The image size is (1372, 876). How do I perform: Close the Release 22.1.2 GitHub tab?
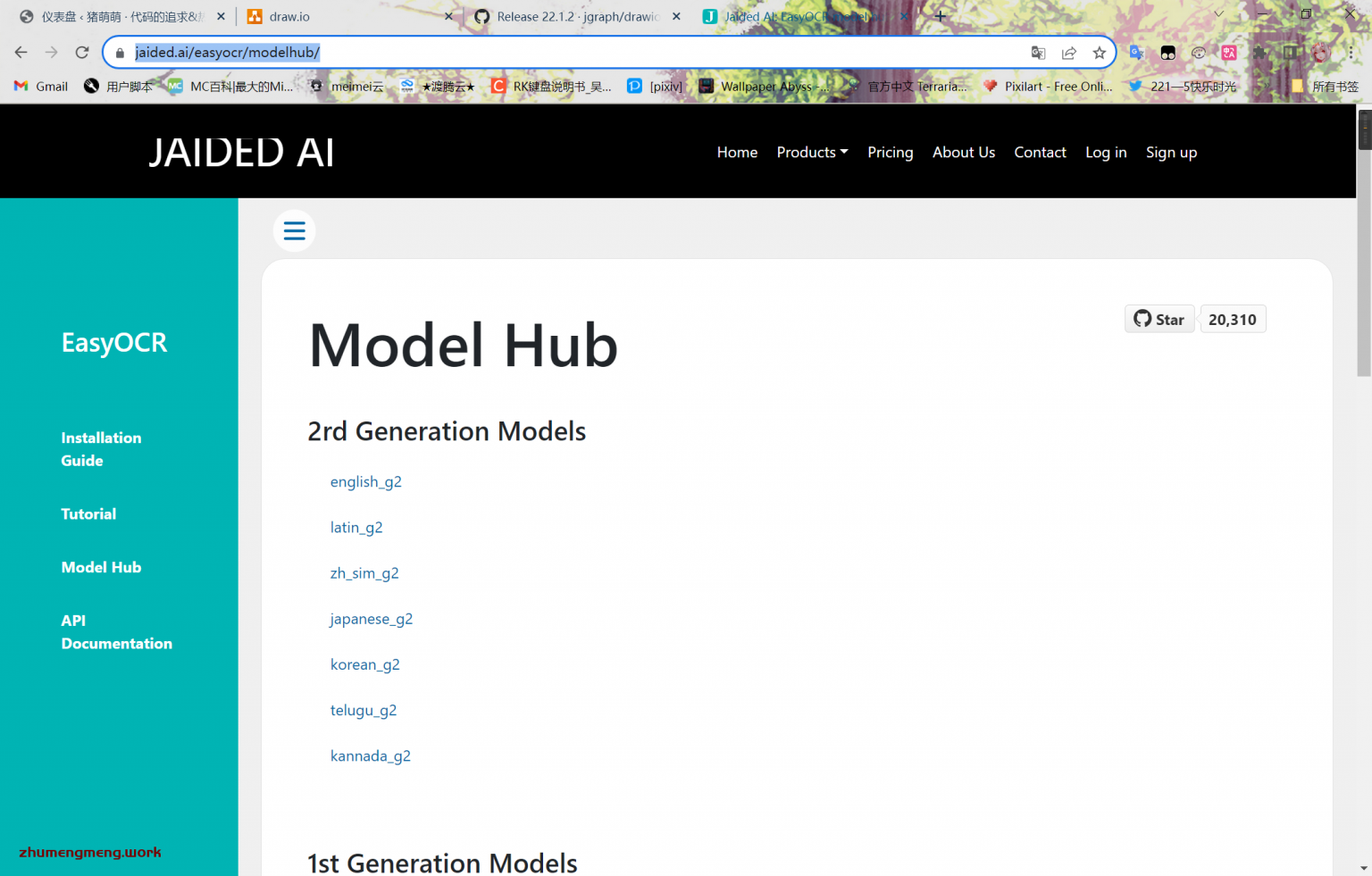click(x=676, y=16)
